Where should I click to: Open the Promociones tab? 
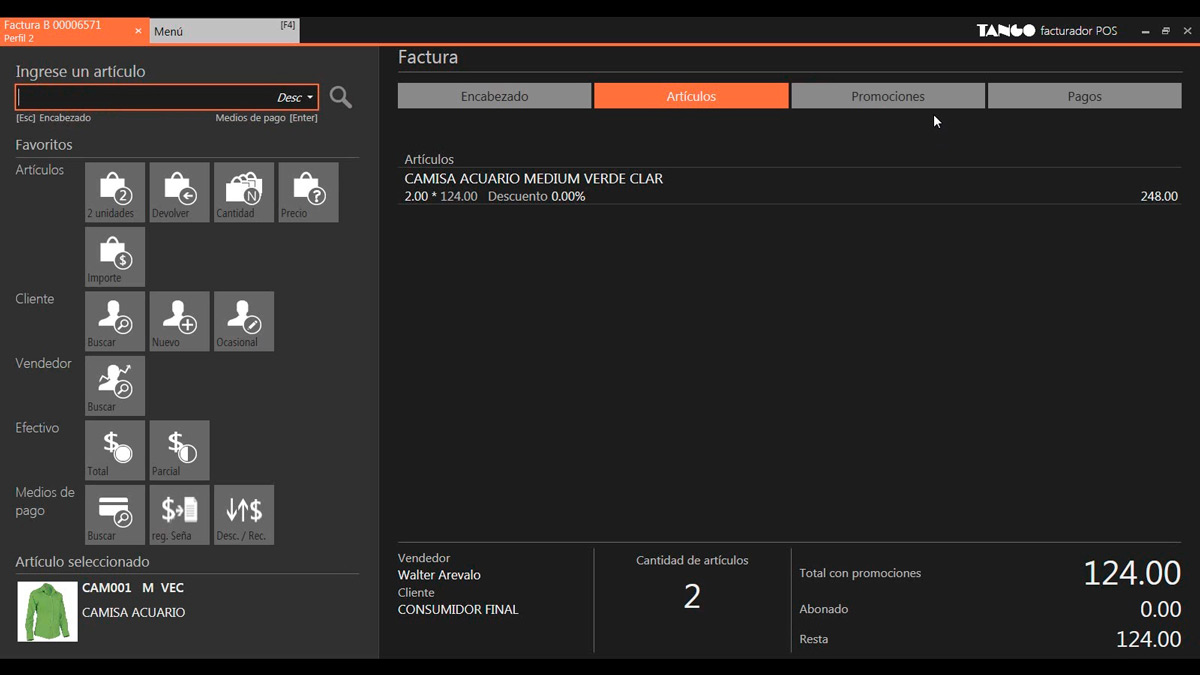pos(887,96)
